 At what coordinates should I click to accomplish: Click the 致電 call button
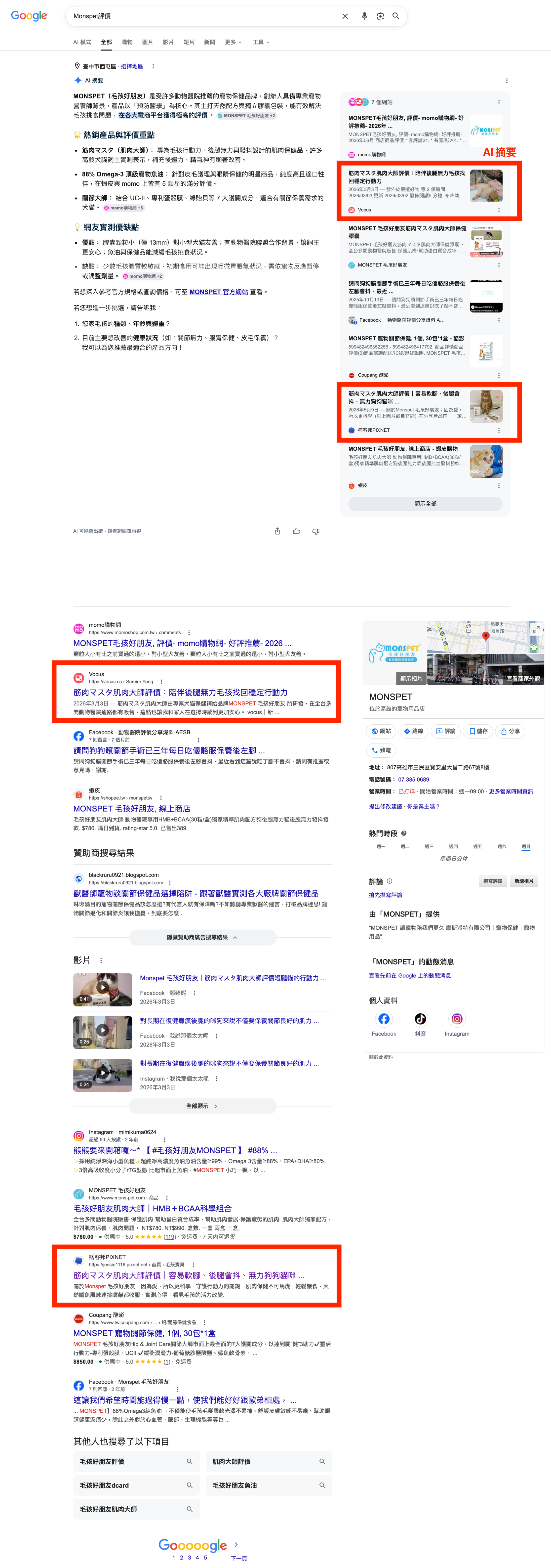(381, 750)
